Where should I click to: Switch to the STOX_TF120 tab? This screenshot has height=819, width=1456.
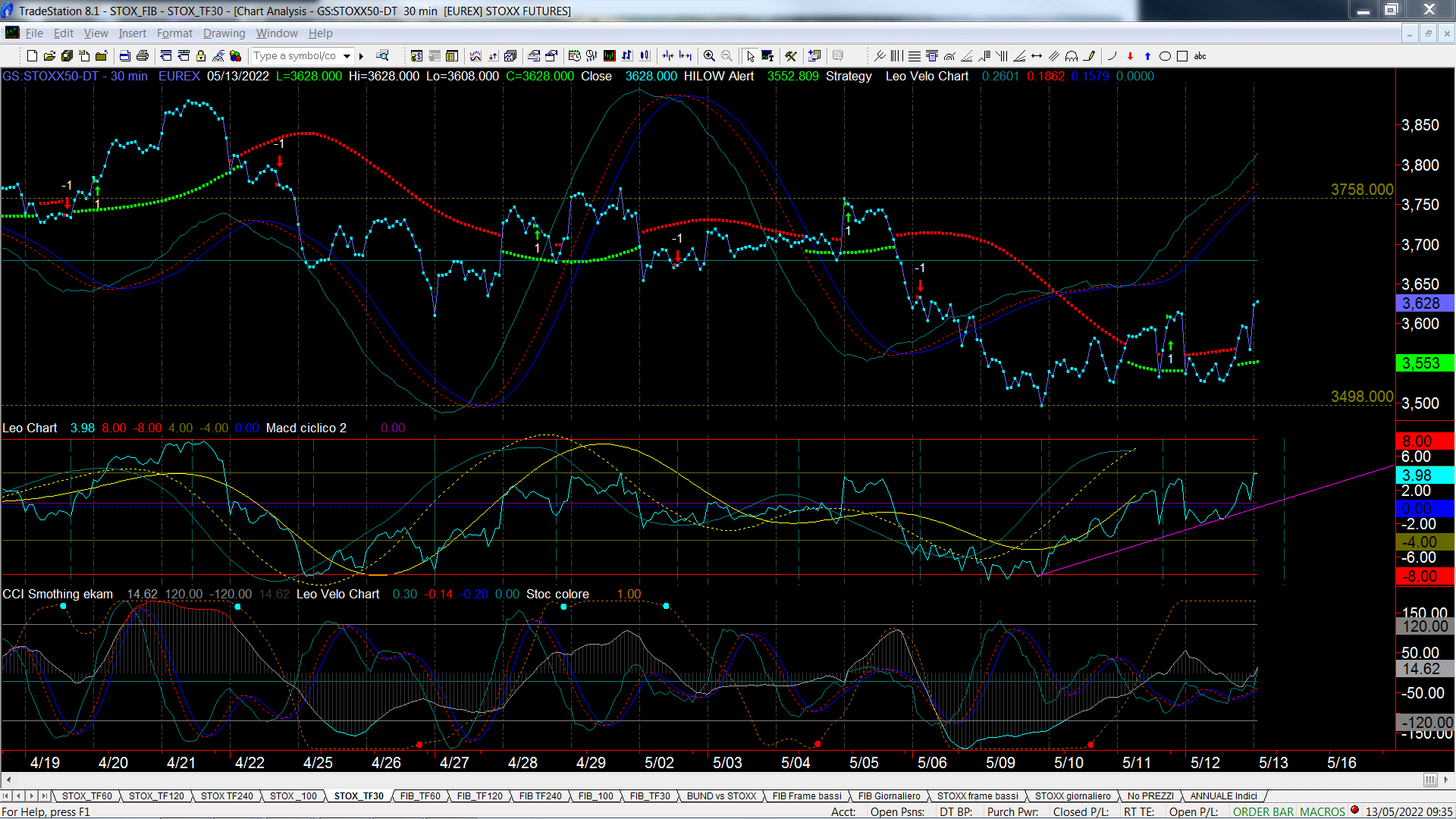coord(156,795)
